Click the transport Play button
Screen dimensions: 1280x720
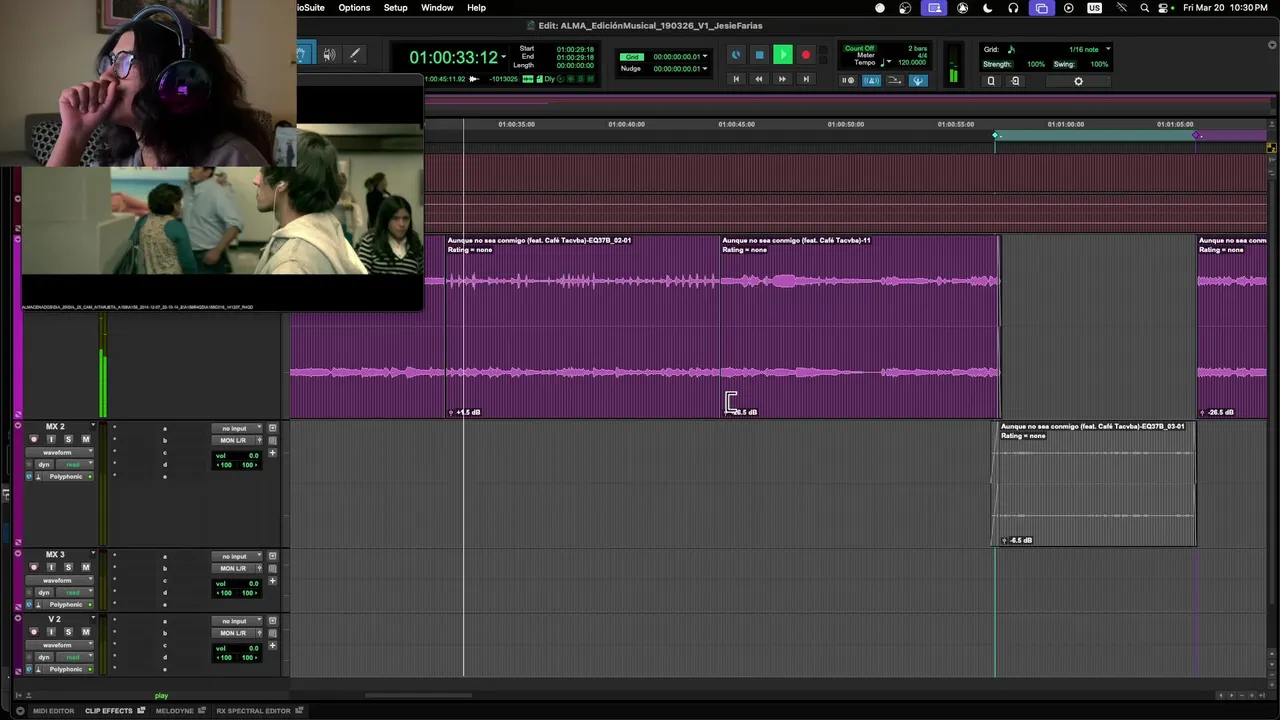[783, 54]
